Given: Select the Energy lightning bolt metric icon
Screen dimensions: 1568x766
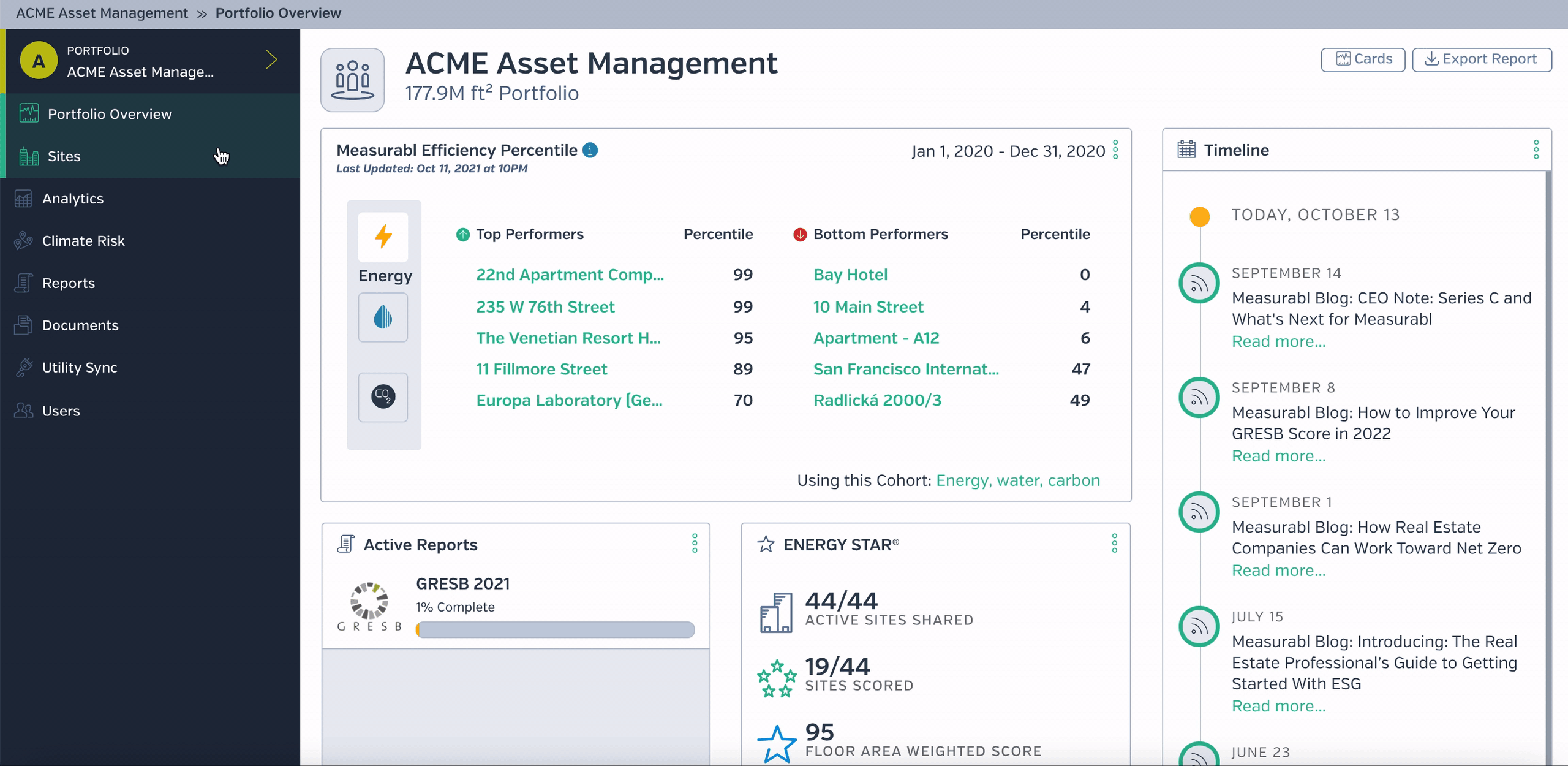Looking at the screenshot, I should coord(383,237).
